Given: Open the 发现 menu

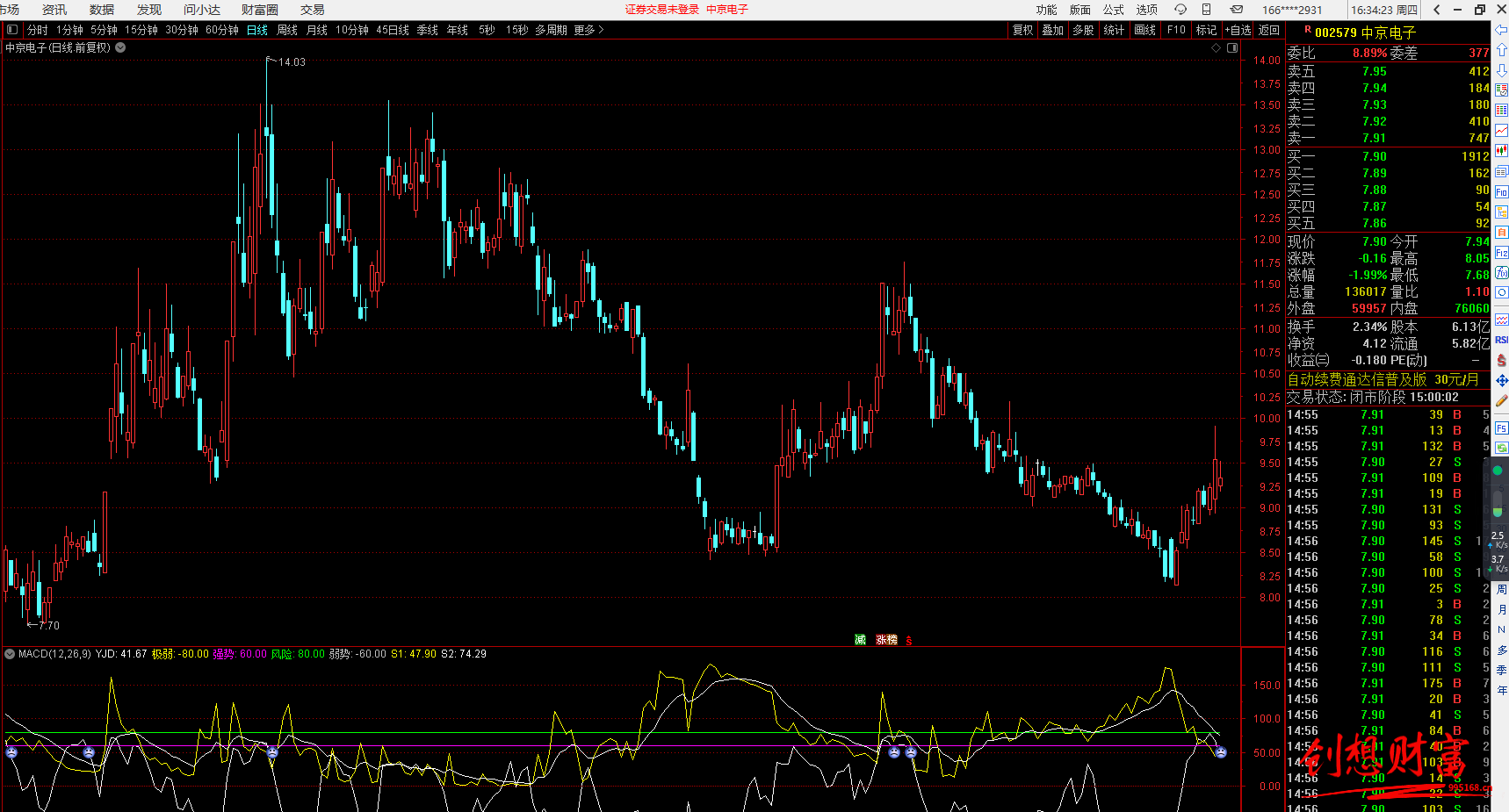Looking at the screenshot, I should coord(149,10).
